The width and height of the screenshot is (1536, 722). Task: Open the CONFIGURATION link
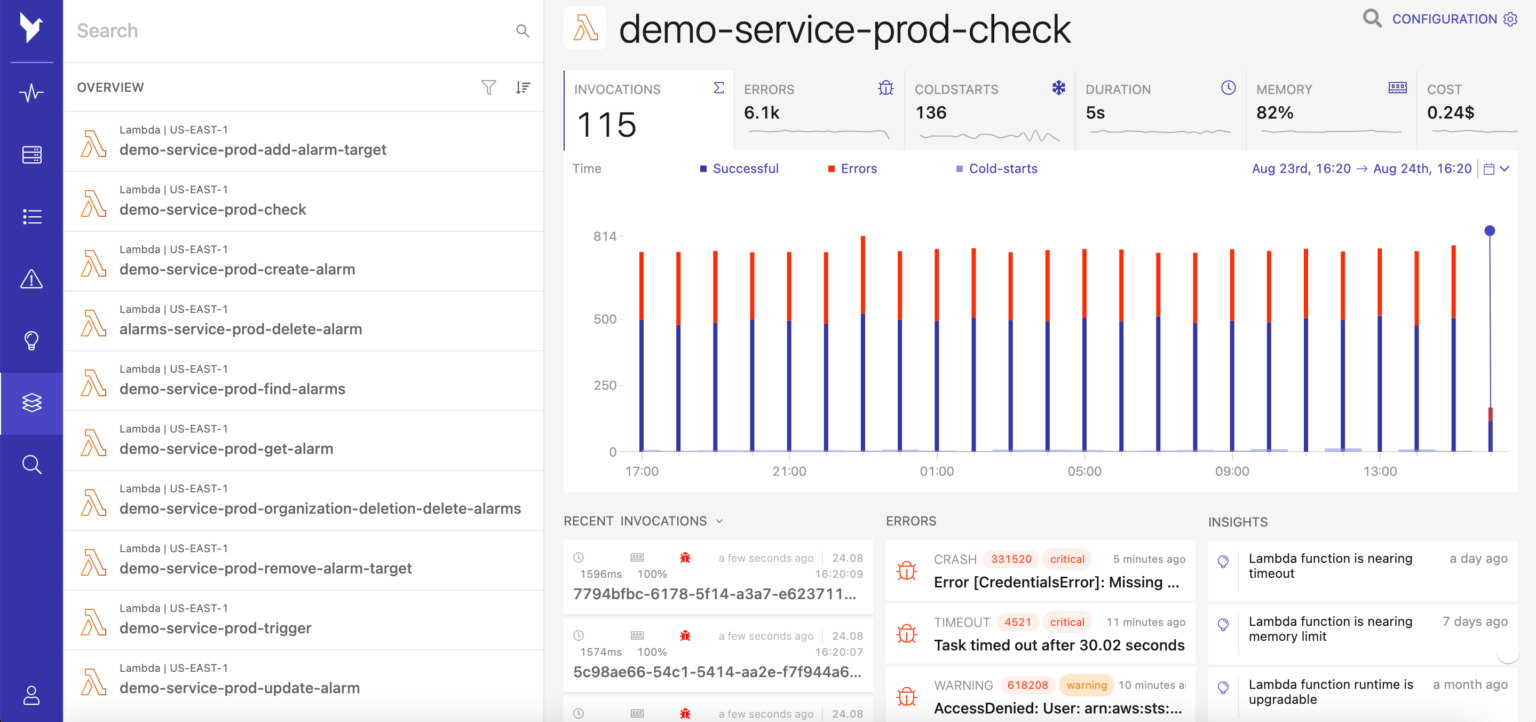[x=1445, y=18]
